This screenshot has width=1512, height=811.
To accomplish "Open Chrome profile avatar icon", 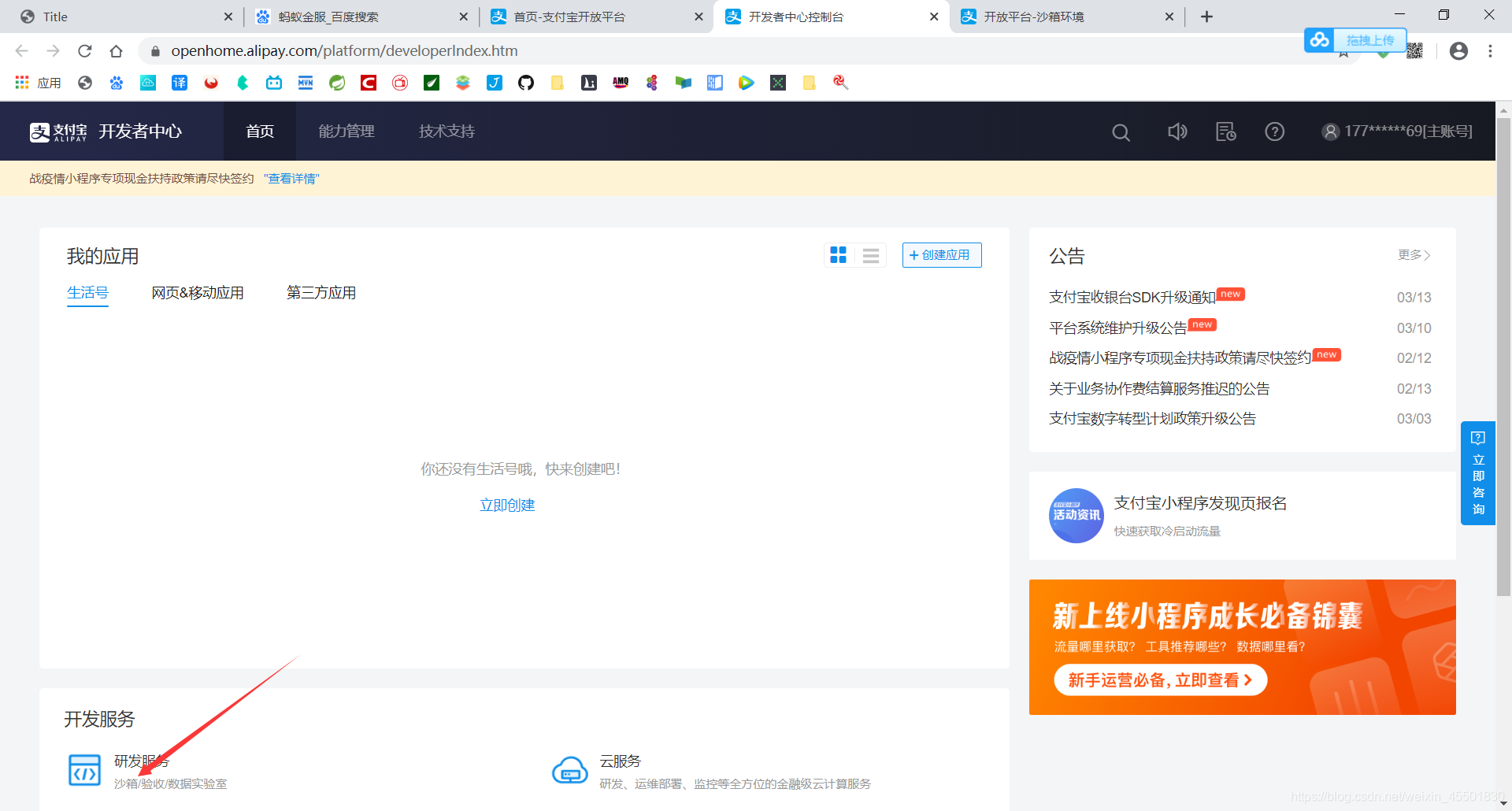I will 1458,51.
